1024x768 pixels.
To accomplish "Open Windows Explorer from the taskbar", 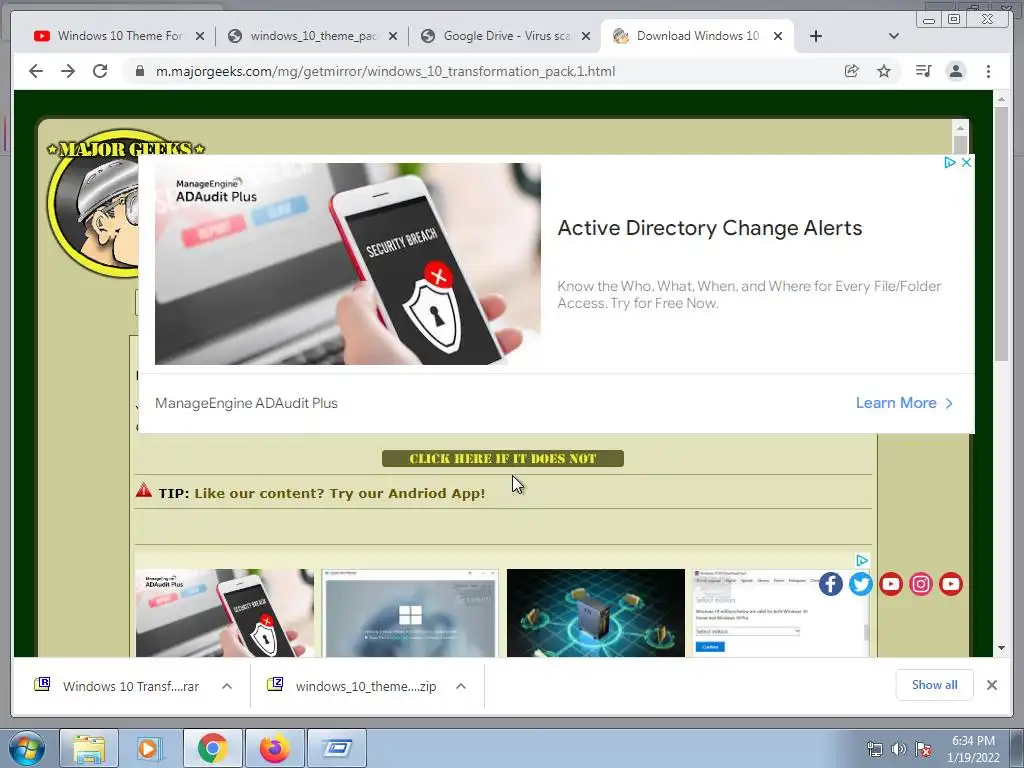I will pos(89,748).
